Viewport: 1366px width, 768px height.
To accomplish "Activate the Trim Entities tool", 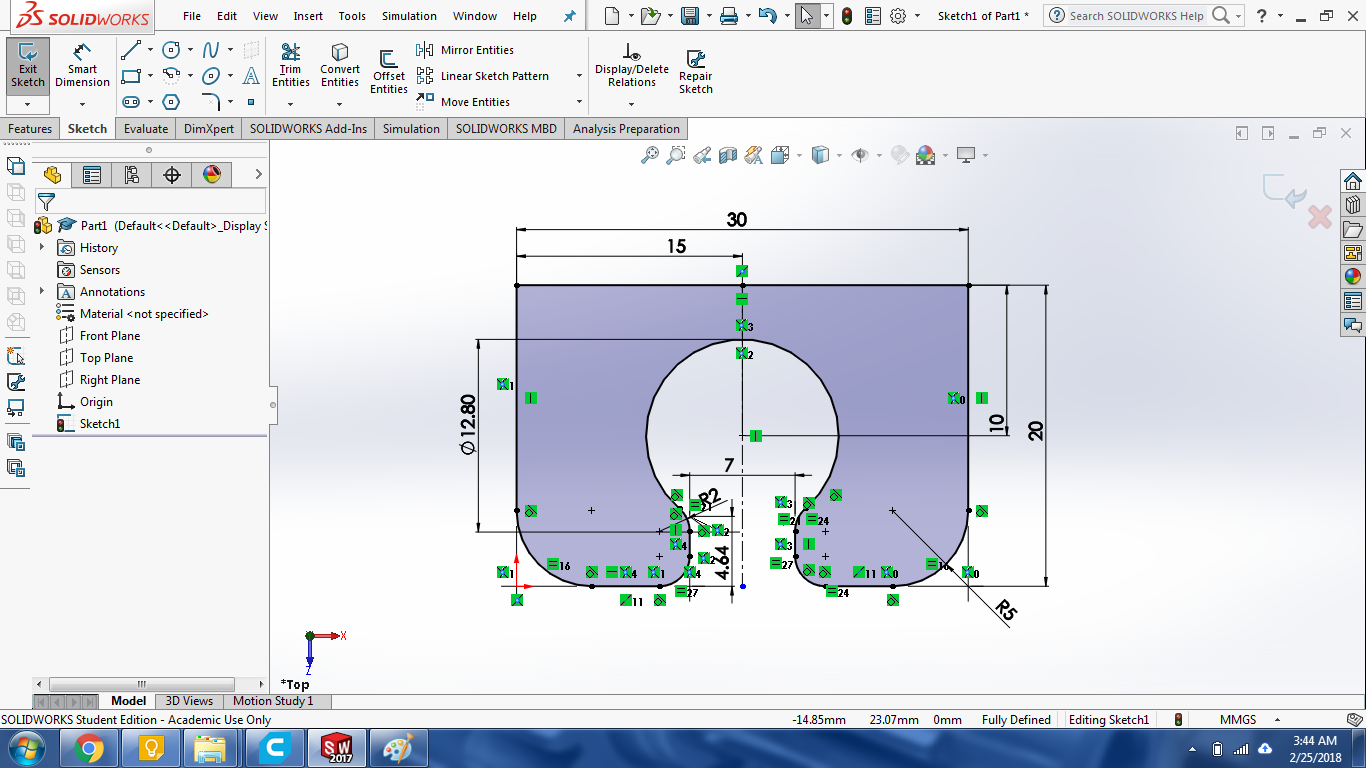I will (290, 66).
